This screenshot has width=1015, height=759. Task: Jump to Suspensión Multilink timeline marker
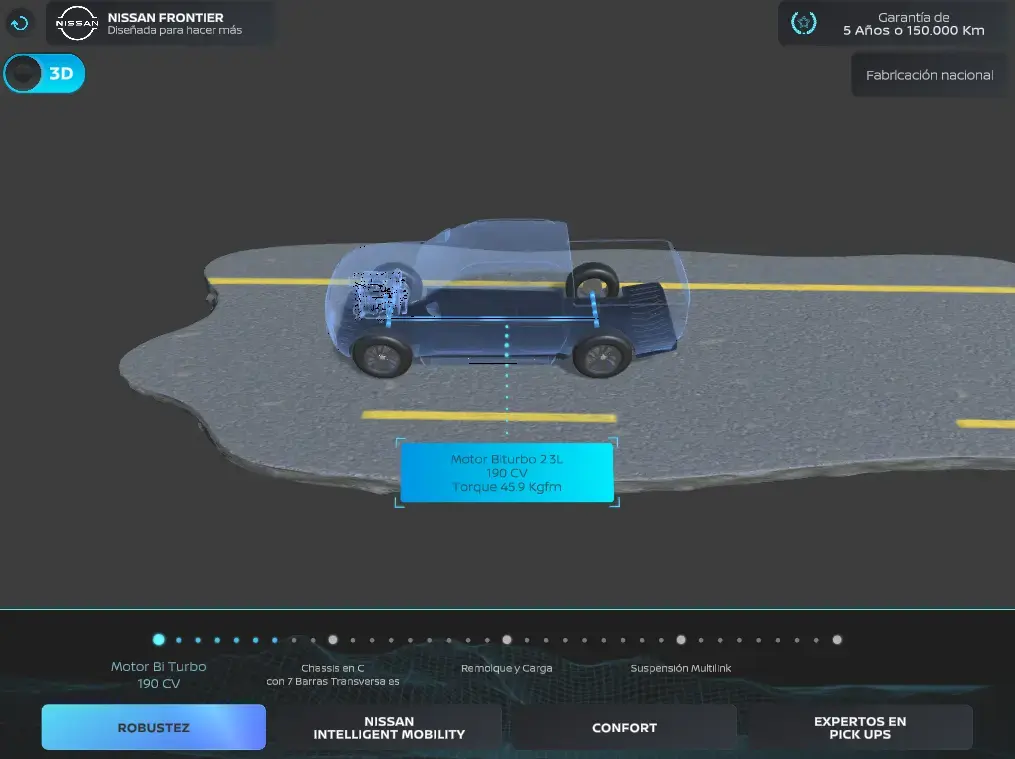[681, 640]
